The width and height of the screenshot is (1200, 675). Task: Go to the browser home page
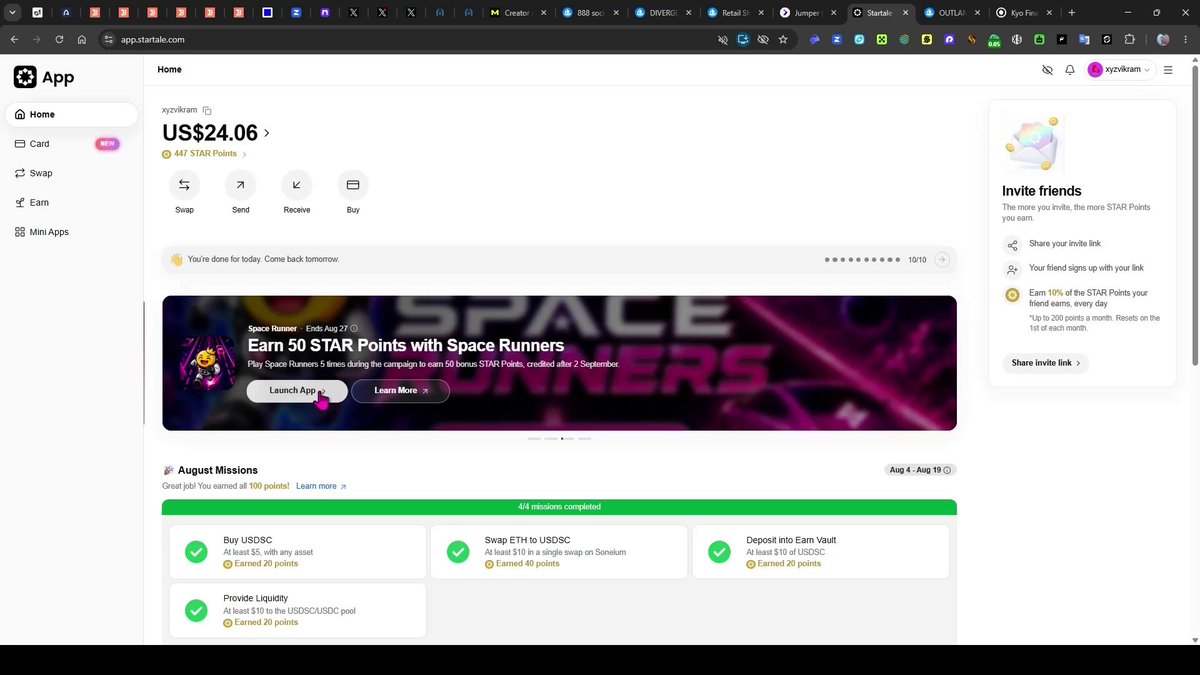82,40
